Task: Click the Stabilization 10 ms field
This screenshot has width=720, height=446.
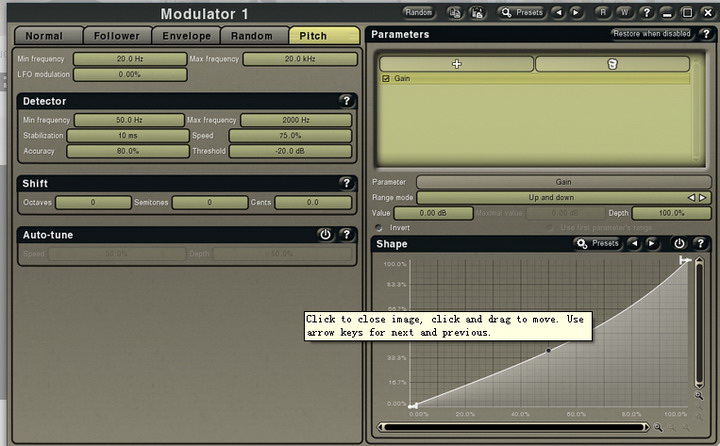Action: [128, 135]
